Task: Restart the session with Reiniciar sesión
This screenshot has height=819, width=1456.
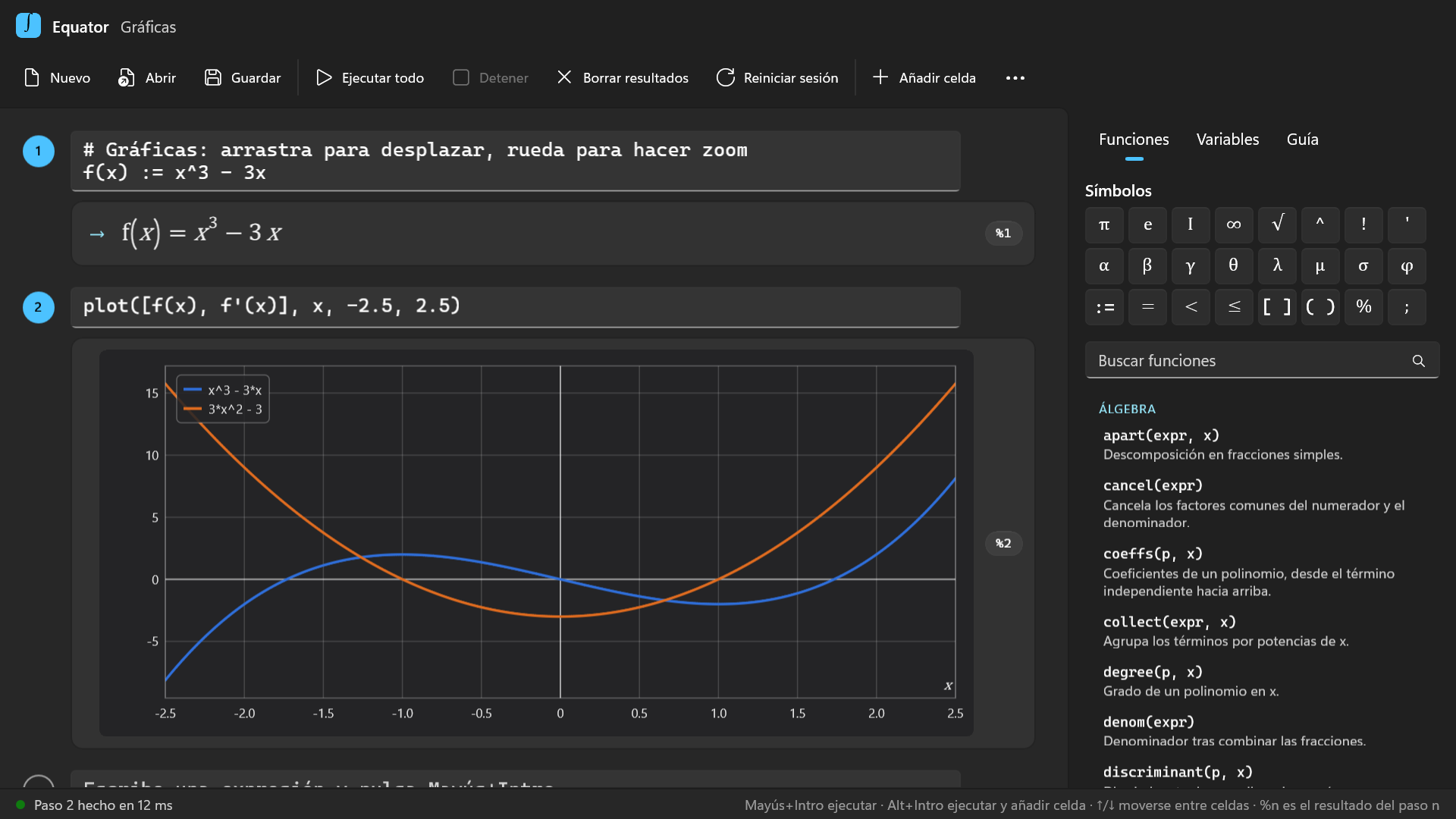Action: pyautogui.click(x=777, y=77)
